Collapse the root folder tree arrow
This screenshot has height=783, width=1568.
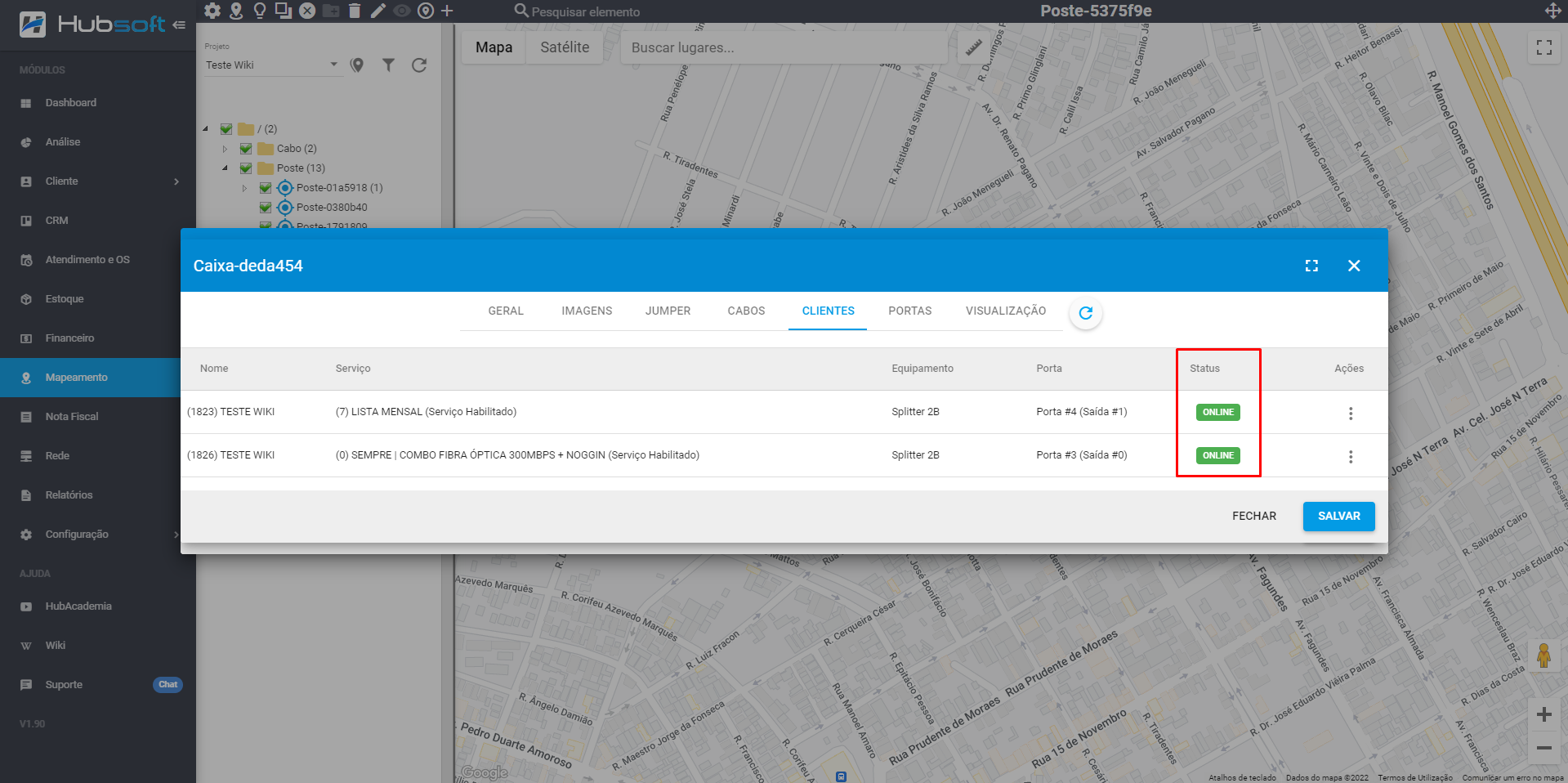(x=206, y=129)
